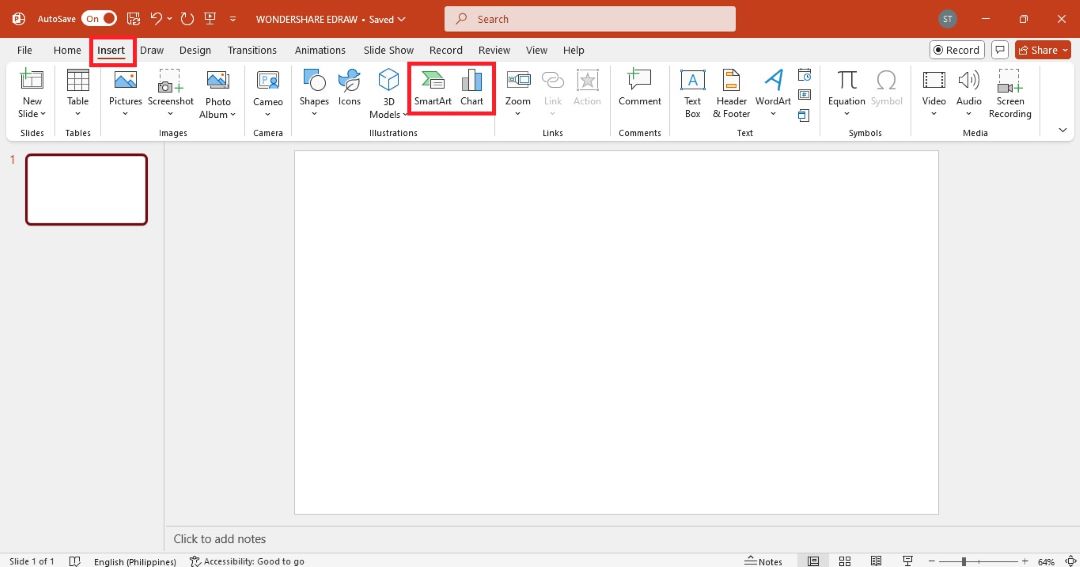The height and width of the screenshot is (567, 1080).
Task: Start Slide Show from status bar
Action: tap(908, 561)
